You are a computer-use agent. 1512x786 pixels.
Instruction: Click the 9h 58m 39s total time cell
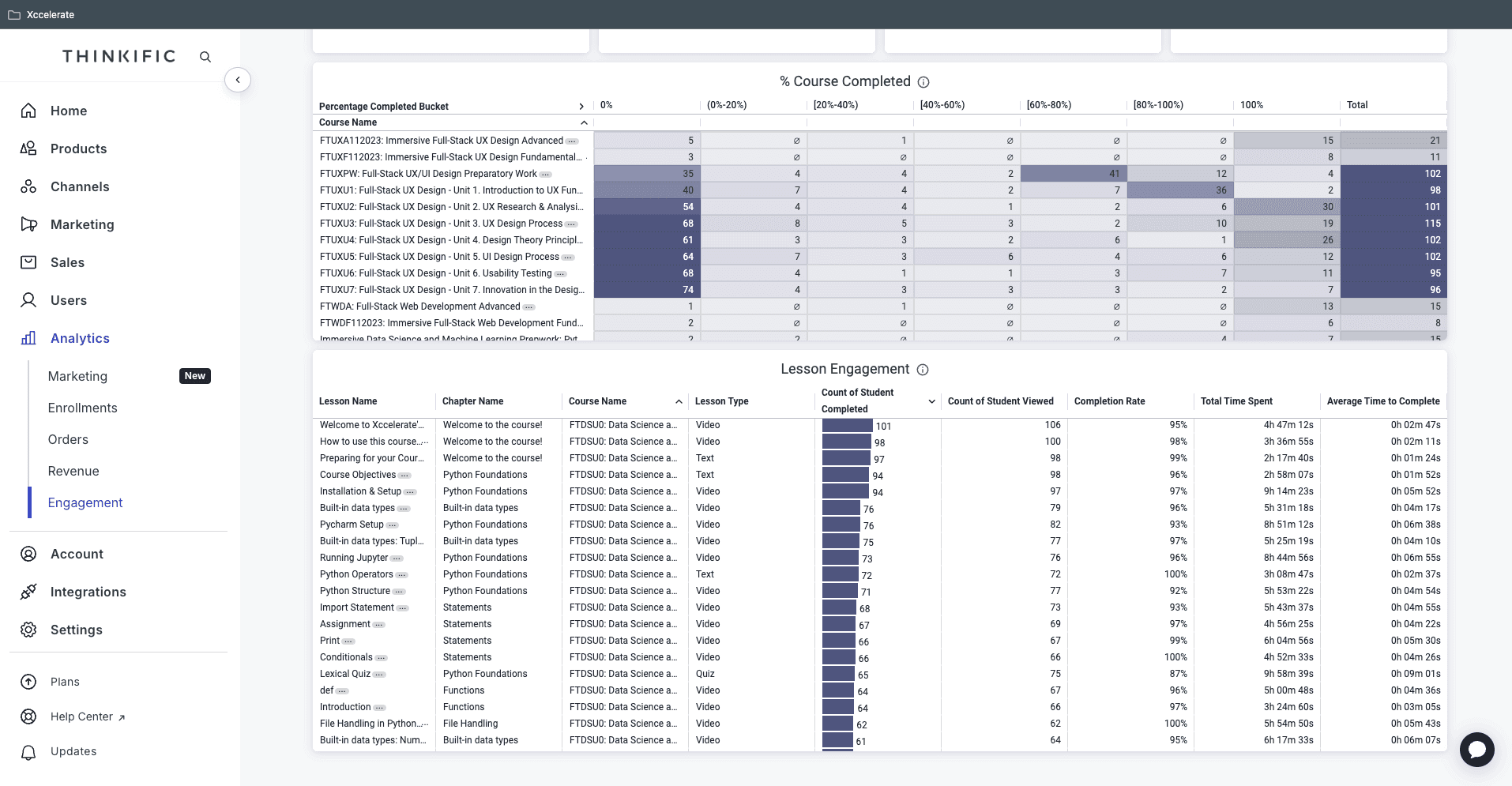1288,674
